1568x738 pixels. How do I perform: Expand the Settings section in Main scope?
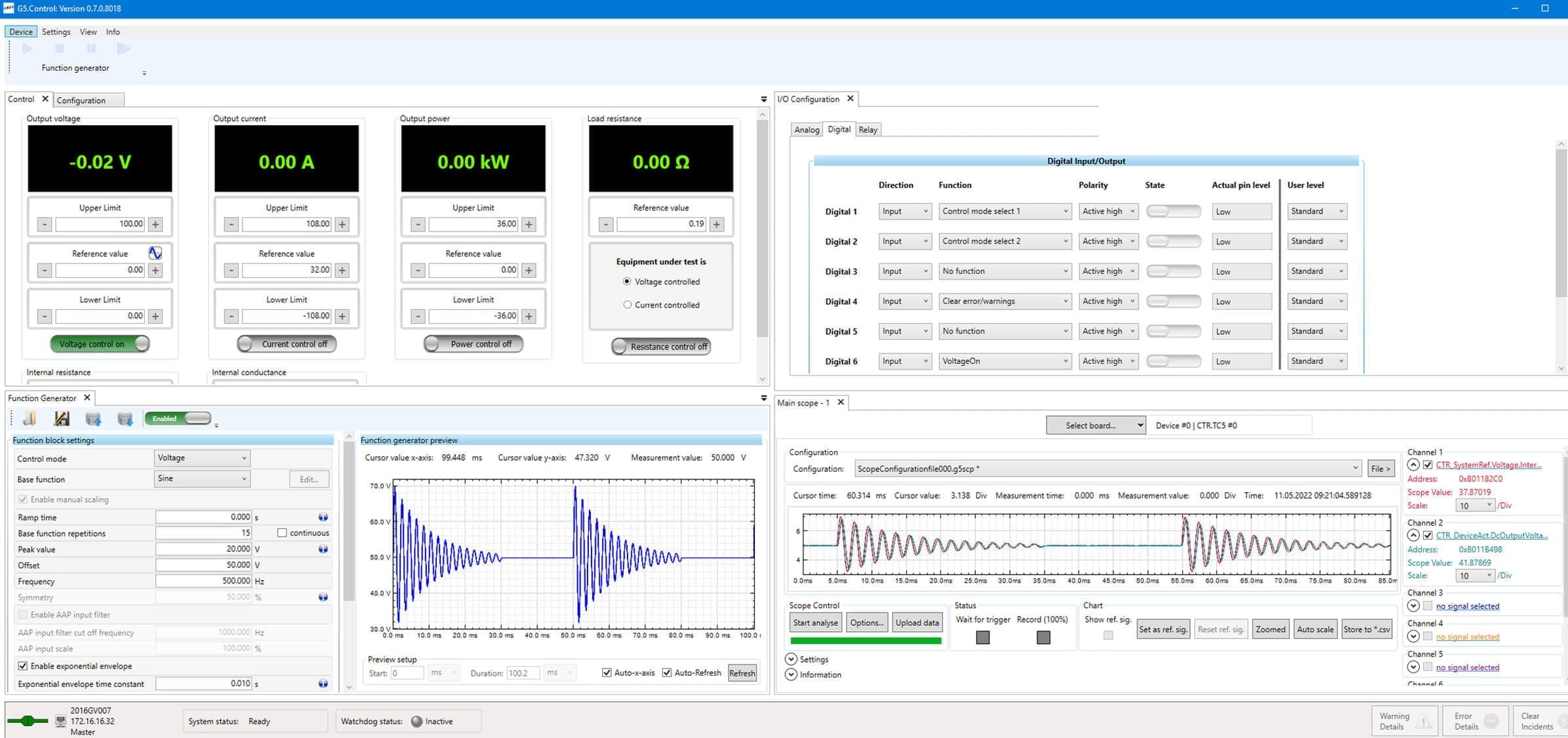click(791, 659)
